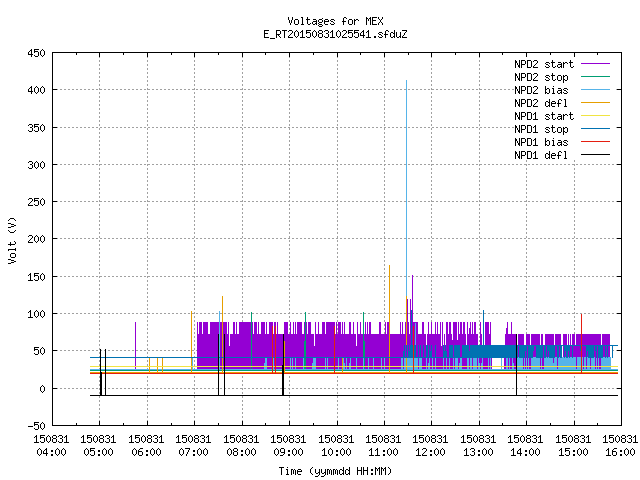The width and height of the screenshot is (640, 480).
Task: Click the chart title 'Voltages for MEX'
Action: tap(335, 21)
